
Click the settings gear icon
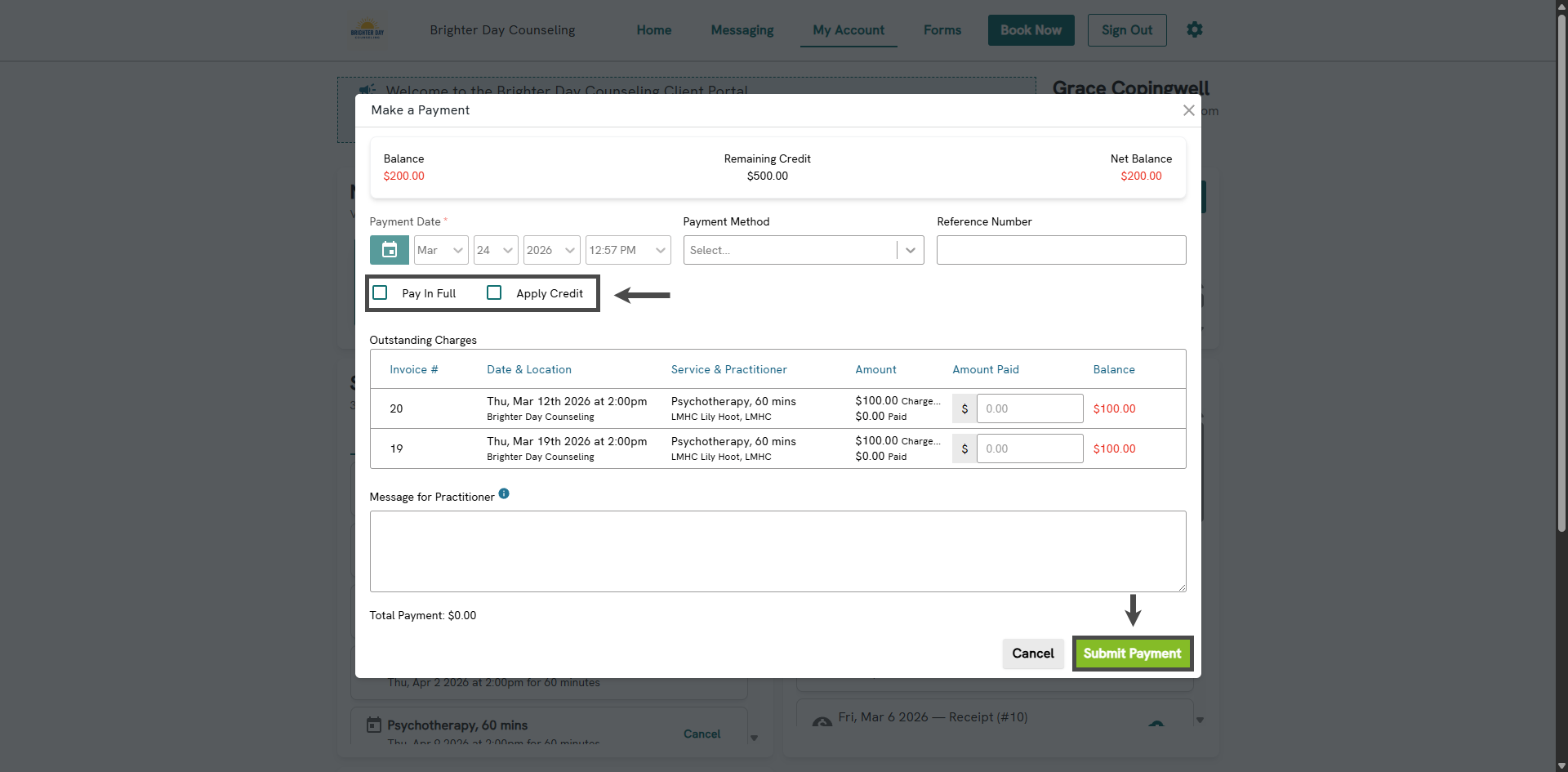click(1194, 30)
